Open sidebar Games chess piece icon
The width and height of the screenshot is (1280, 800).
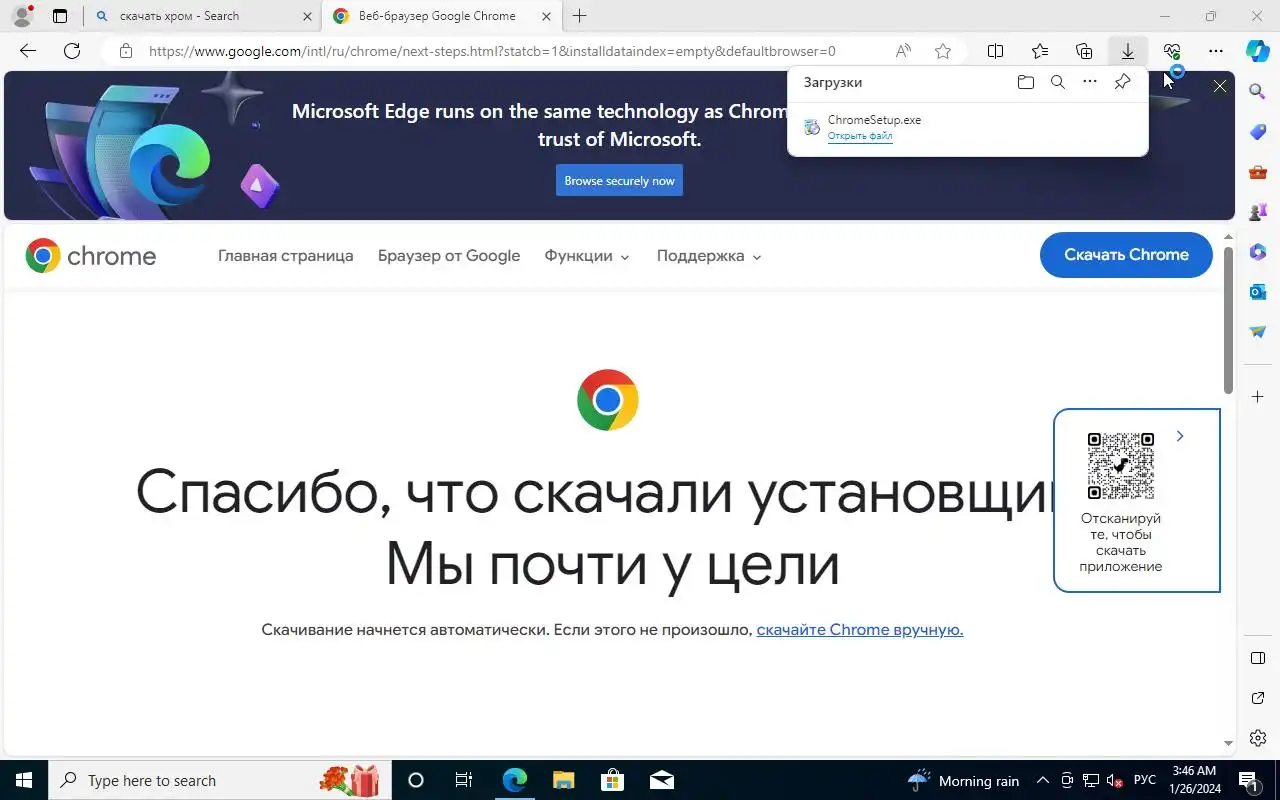pyautogui.click(x=1258, y=212)
